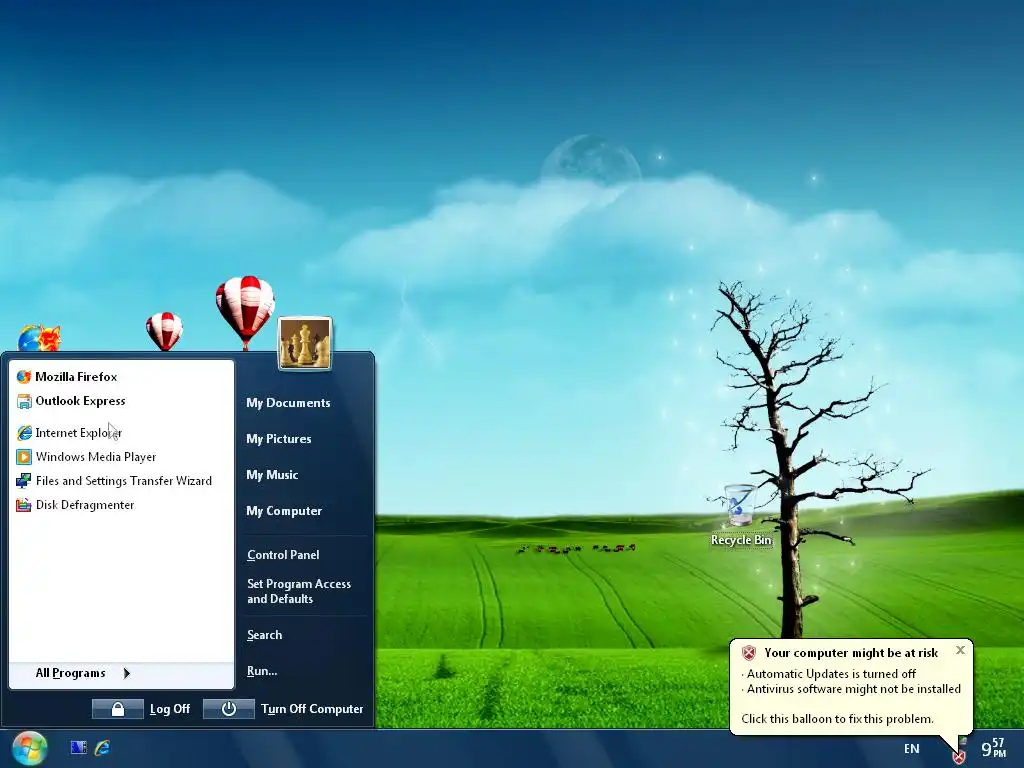The image size is (1024, 768).
Task: Click the power Turn Off icon button
Action: 229,709
